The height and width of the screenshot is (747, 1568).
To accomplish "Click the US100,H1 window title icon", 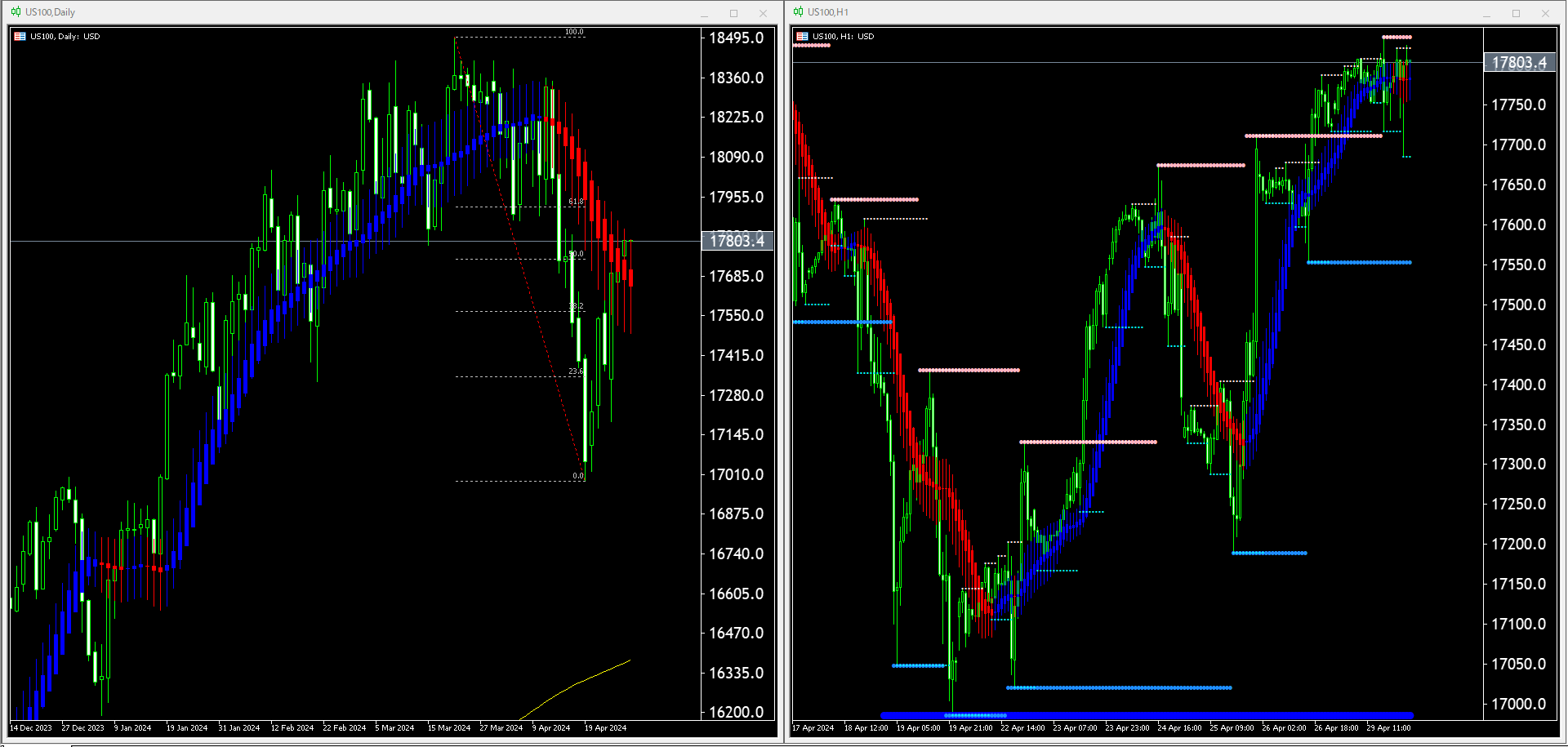I will pos(798,12).
